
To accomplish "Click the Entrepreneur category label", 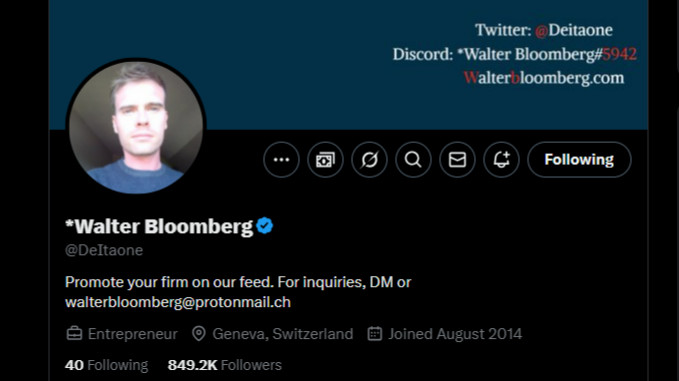I will [x=133, y=334].
